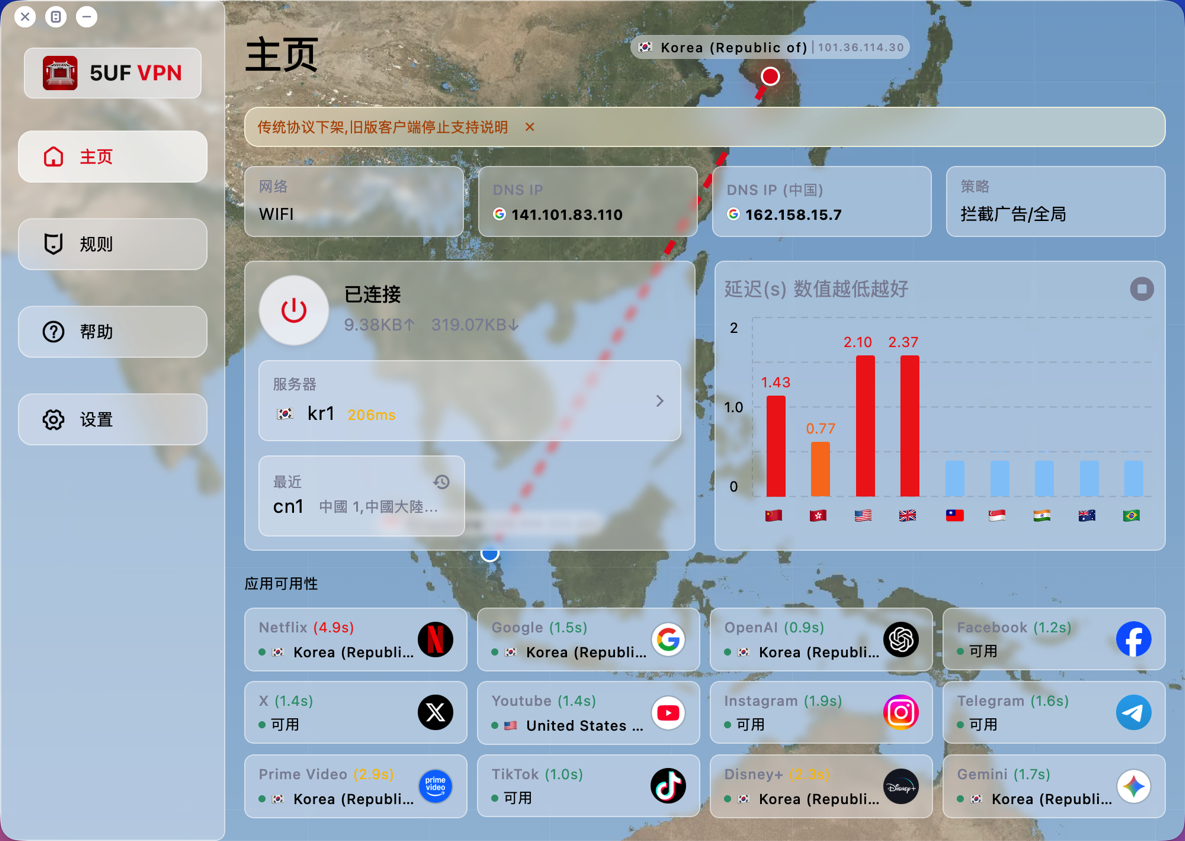Viewport: 1185px width, 841px height.
Task: Click the Google logo icon
Action: point(668,640)
